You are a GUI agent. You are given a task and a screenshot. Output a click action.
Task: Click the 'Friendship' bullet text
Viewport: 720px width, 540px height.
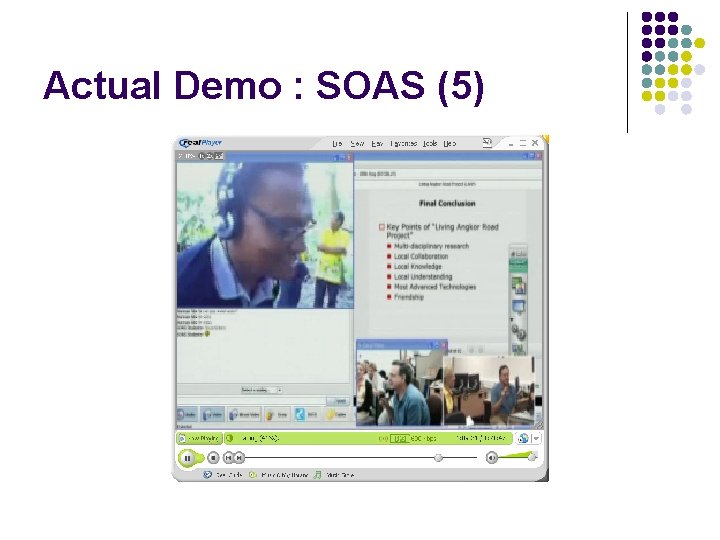(x=409, y=297)
